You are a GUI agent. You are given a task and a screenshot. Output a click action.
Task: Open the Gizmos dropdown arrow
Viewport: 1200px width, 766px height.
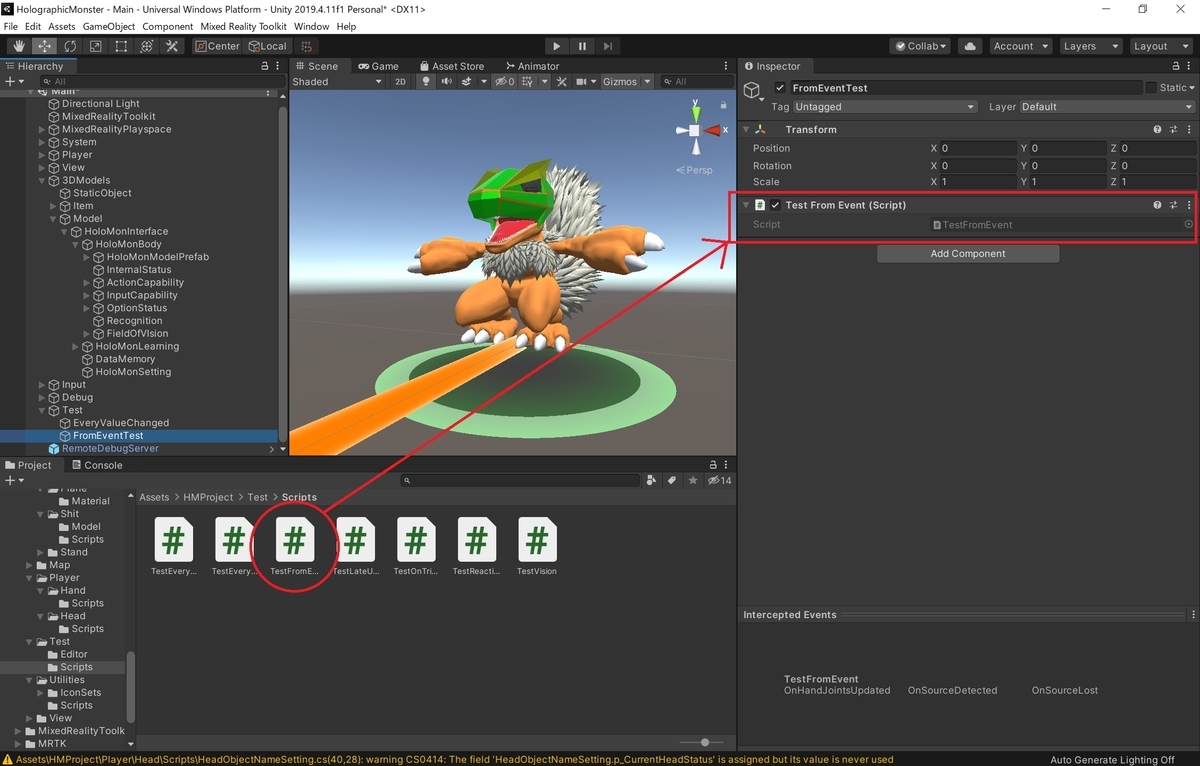pos(647,82)
